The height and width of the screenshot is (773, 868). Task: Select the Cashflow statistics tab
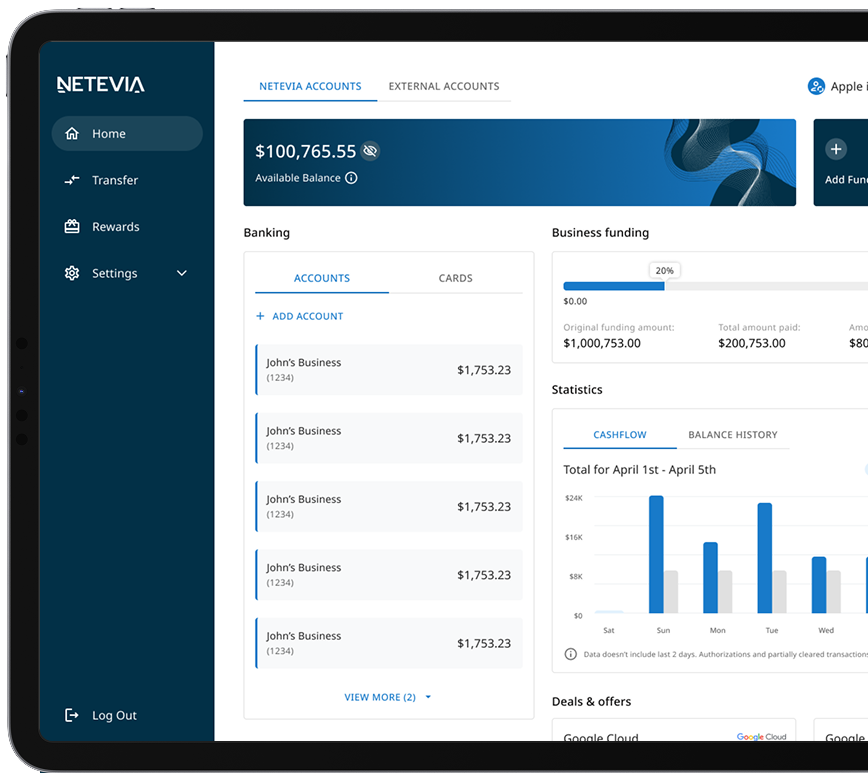point(620,435)
